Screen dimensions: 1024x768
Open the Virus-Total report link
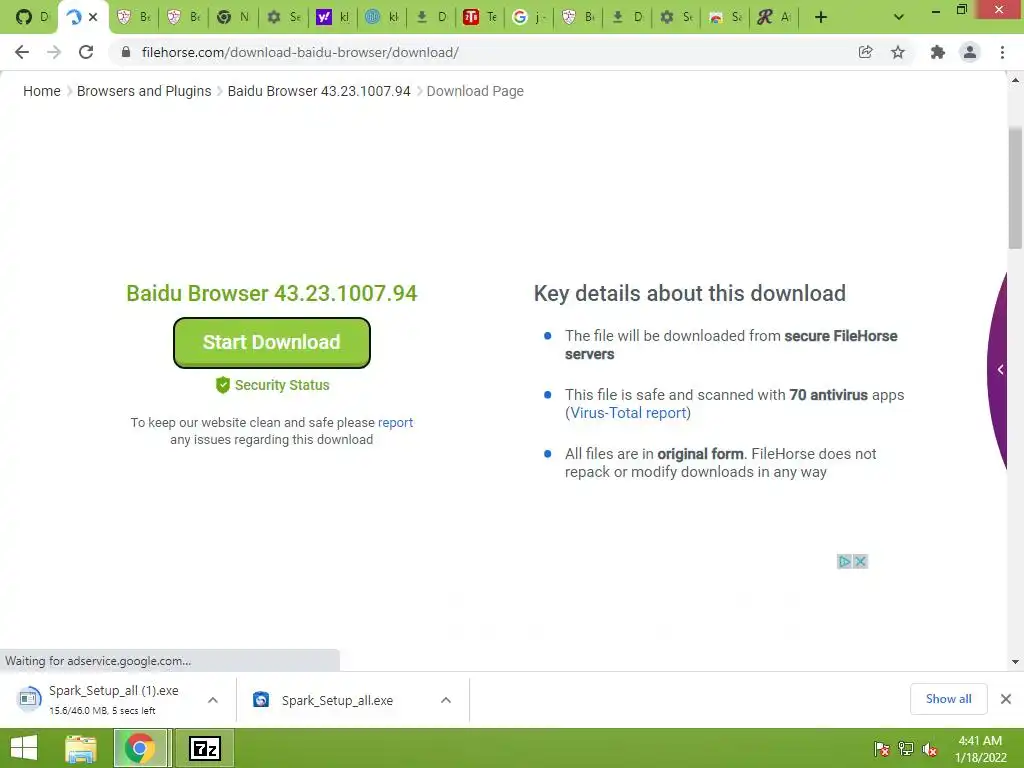pos(628,413)
